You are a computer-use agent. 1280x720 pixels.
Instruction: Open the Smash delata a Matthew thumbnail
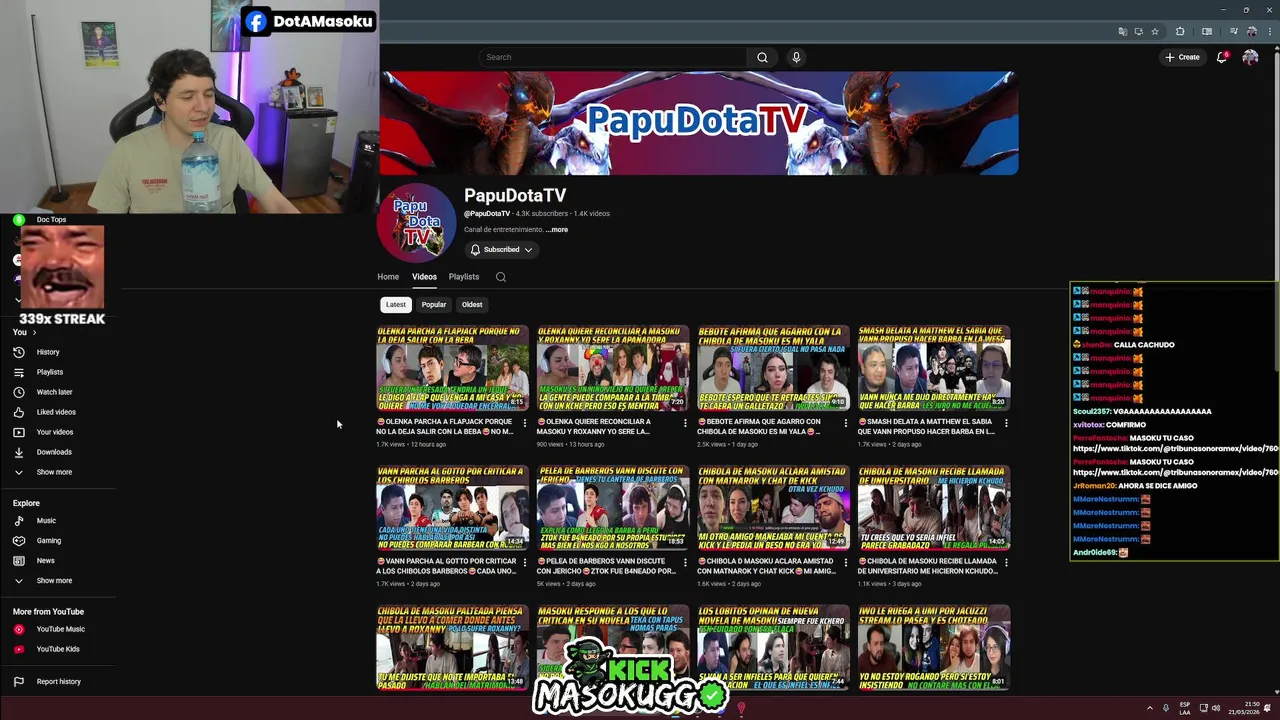pos(934,369)
